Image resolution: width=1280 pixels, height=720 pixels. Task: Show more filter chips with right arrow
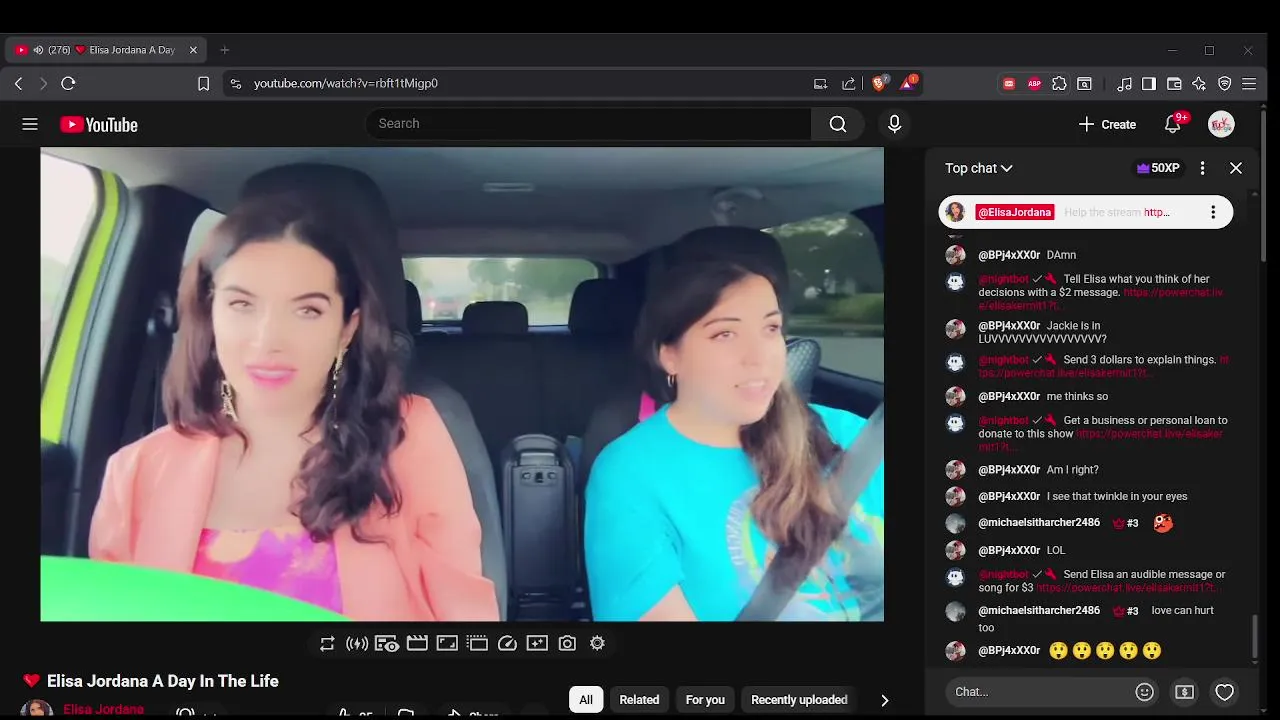(x=884, y=700)
